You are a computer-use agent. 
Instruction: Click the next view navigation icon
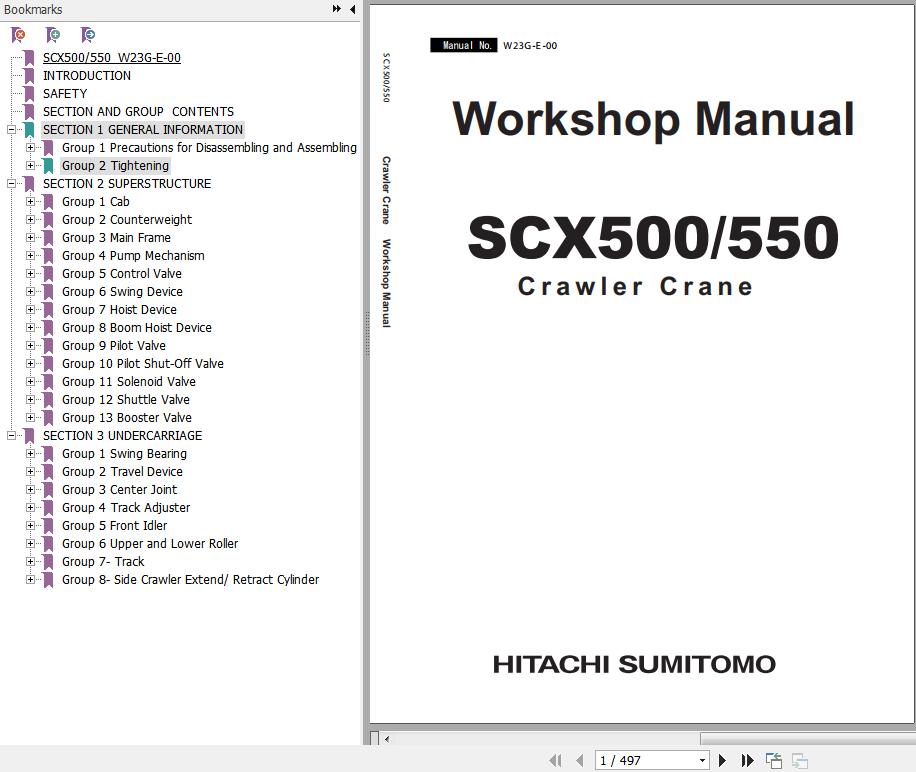point(800,760)
